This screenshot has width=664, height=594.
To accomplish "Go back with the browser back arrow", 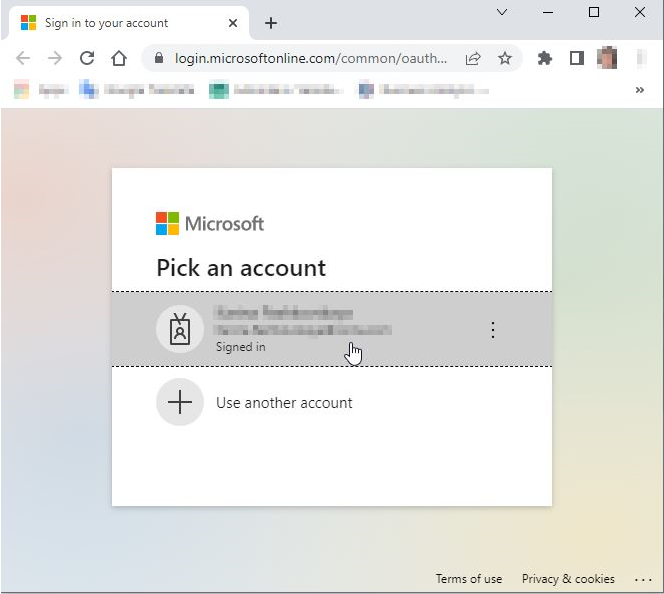I will (x=23, y=58).
